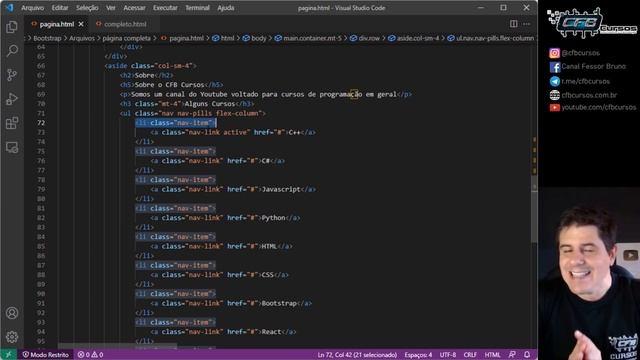
Task: Open the Executar menu
Action: (x=165, y=8)
